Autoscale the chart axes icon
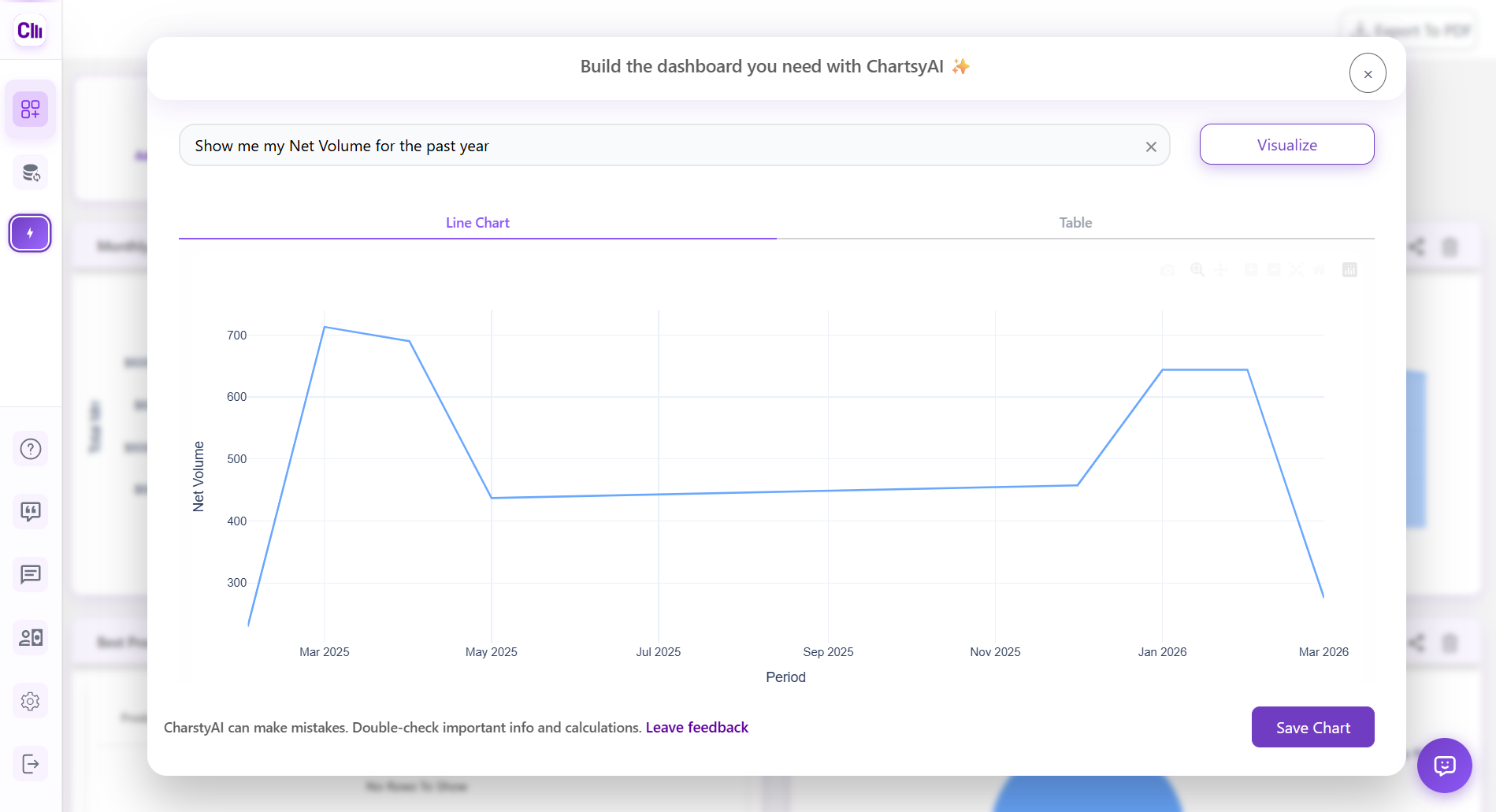Screen dimensions: 1496x812 [1296, 269]
